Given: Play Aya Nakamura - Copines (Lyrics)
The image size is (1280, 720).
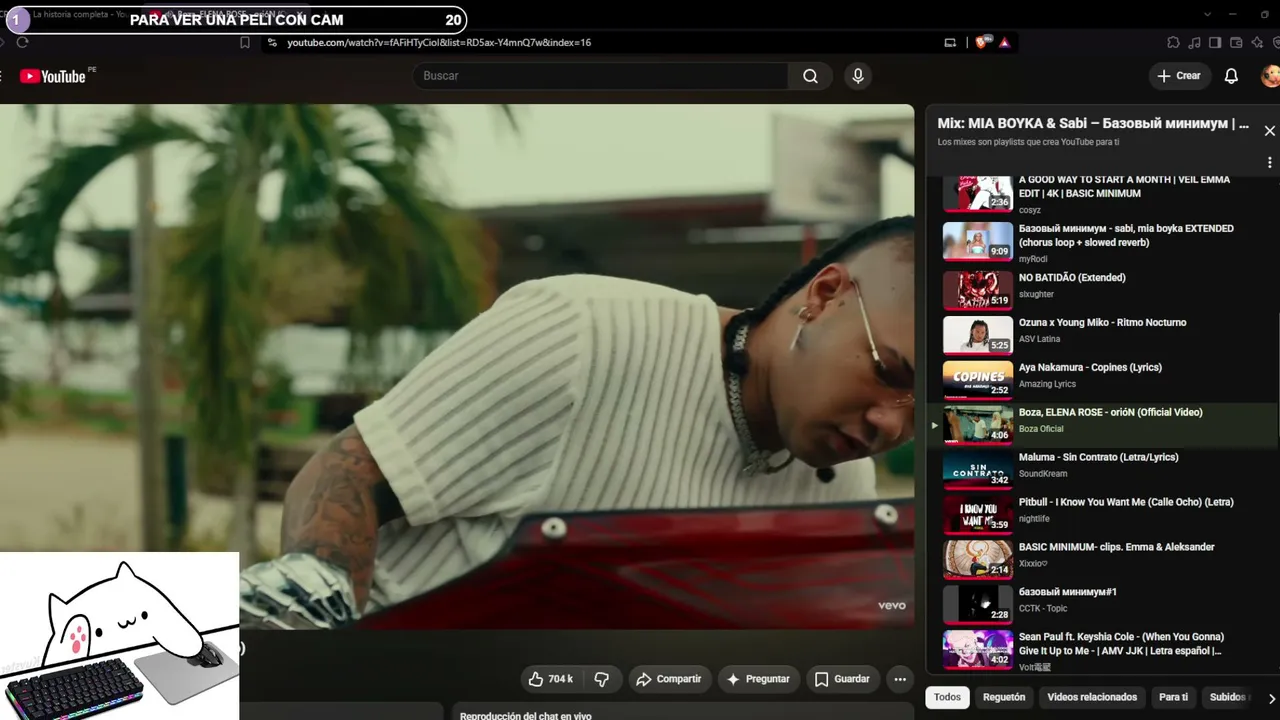Looking at the screenshot, I should pos(1090,367).
